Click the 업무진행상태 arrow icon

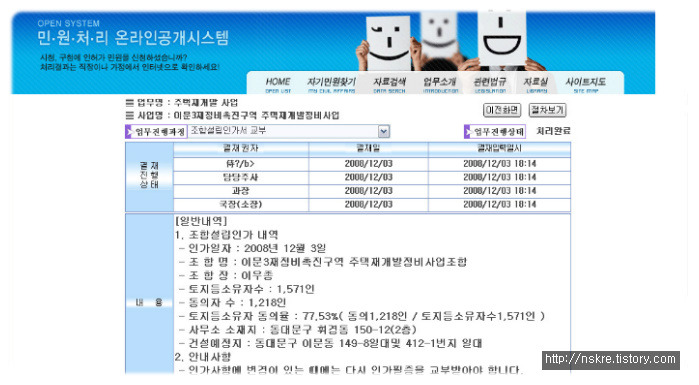pyautogui.click(x=468, y=132)
